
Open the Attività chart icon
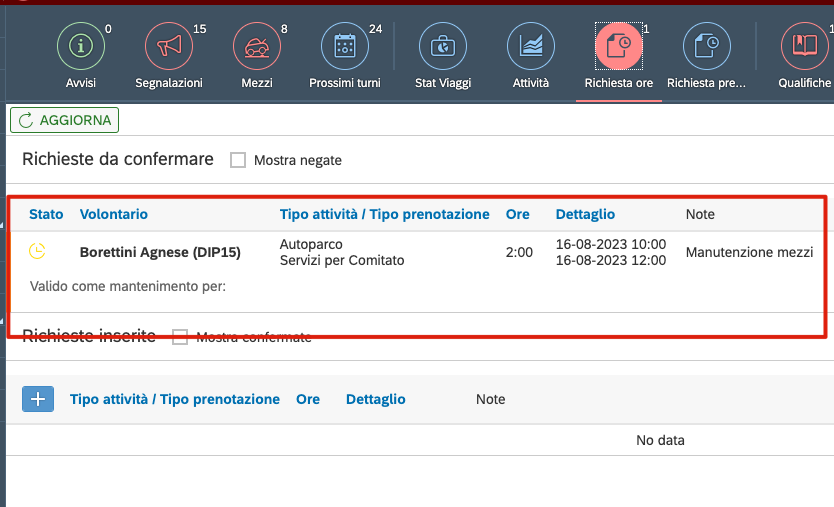pyautogui.click(x=531, y=46)
